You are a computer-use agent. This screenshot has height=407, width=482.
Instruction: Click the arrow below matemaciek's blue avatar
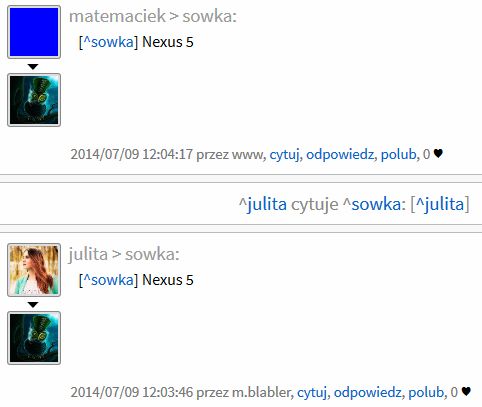tap(33, 67)
